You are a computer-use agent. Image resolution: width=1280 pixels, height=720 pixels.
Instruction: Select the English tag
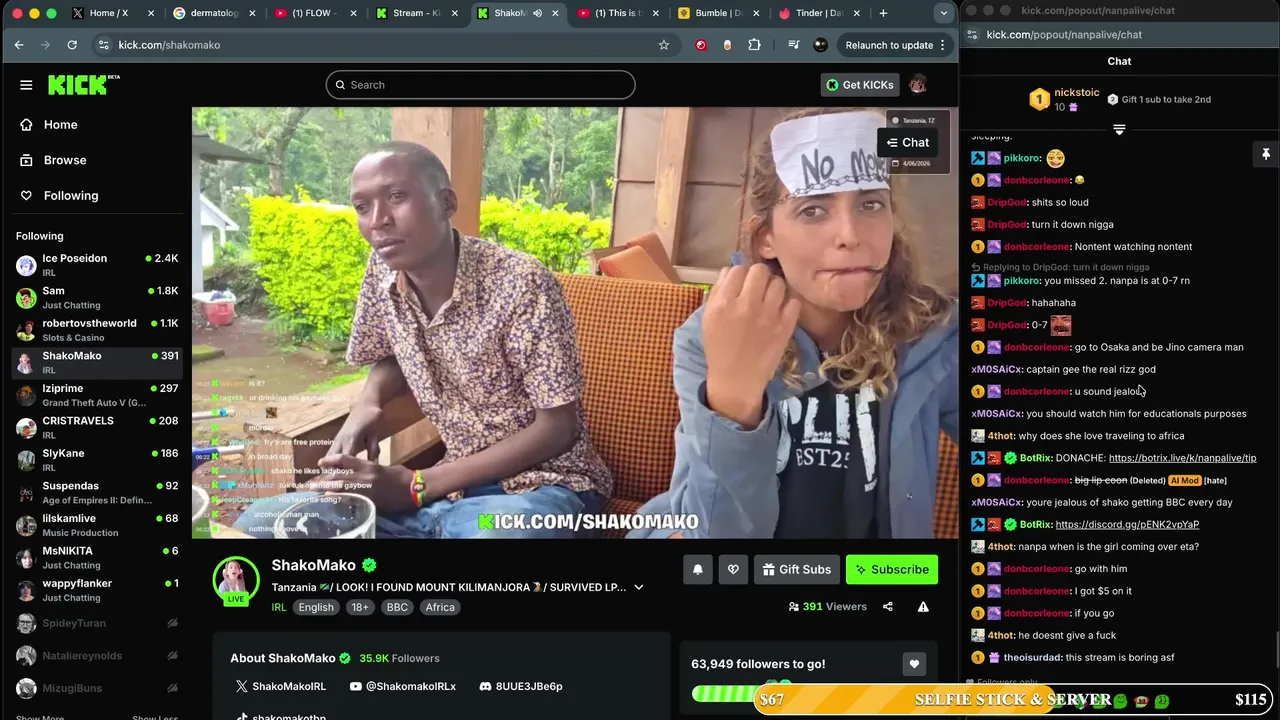(316, 607)
